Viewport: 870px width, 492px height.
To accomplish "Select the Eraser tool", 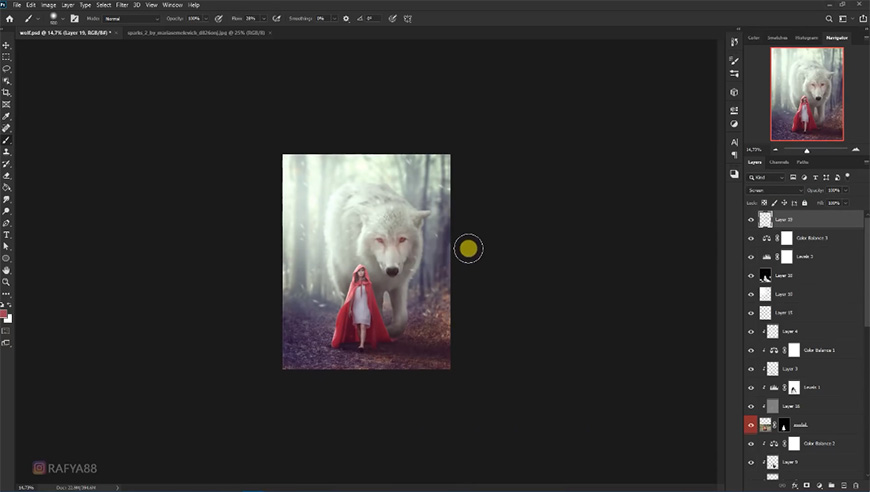I will pos(6,176).
